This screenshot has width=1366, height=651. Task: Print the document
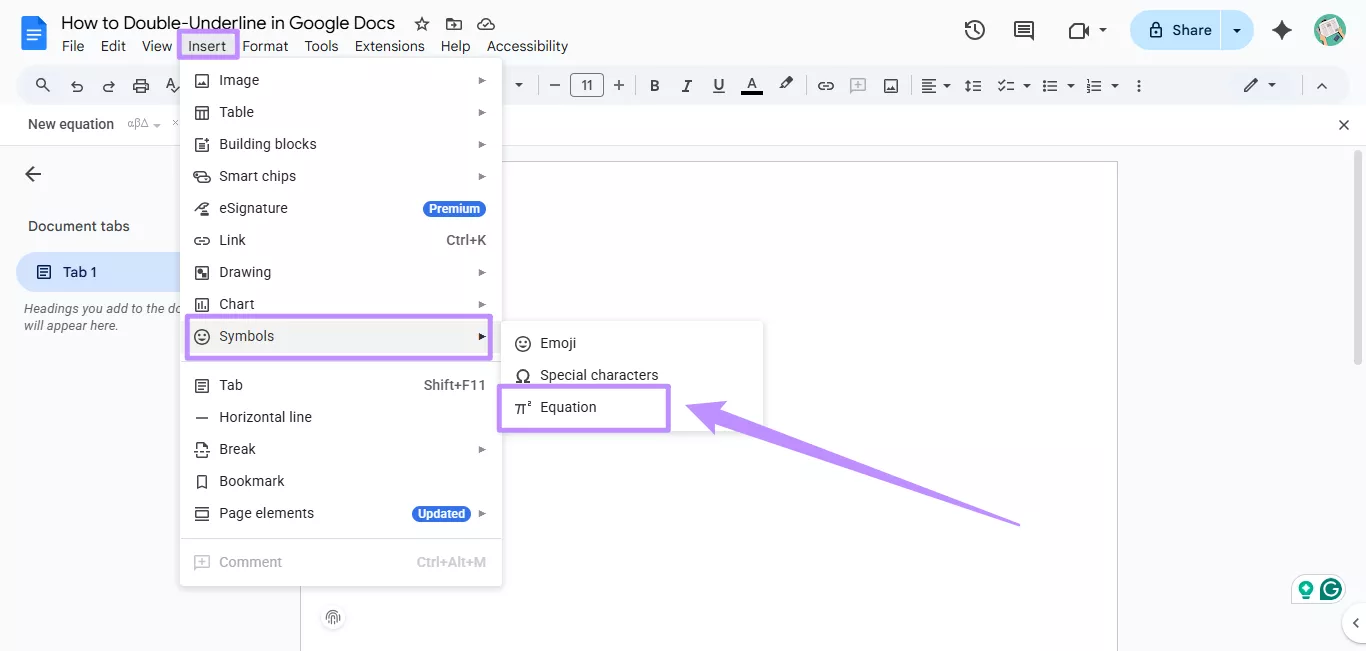(141, 86)
